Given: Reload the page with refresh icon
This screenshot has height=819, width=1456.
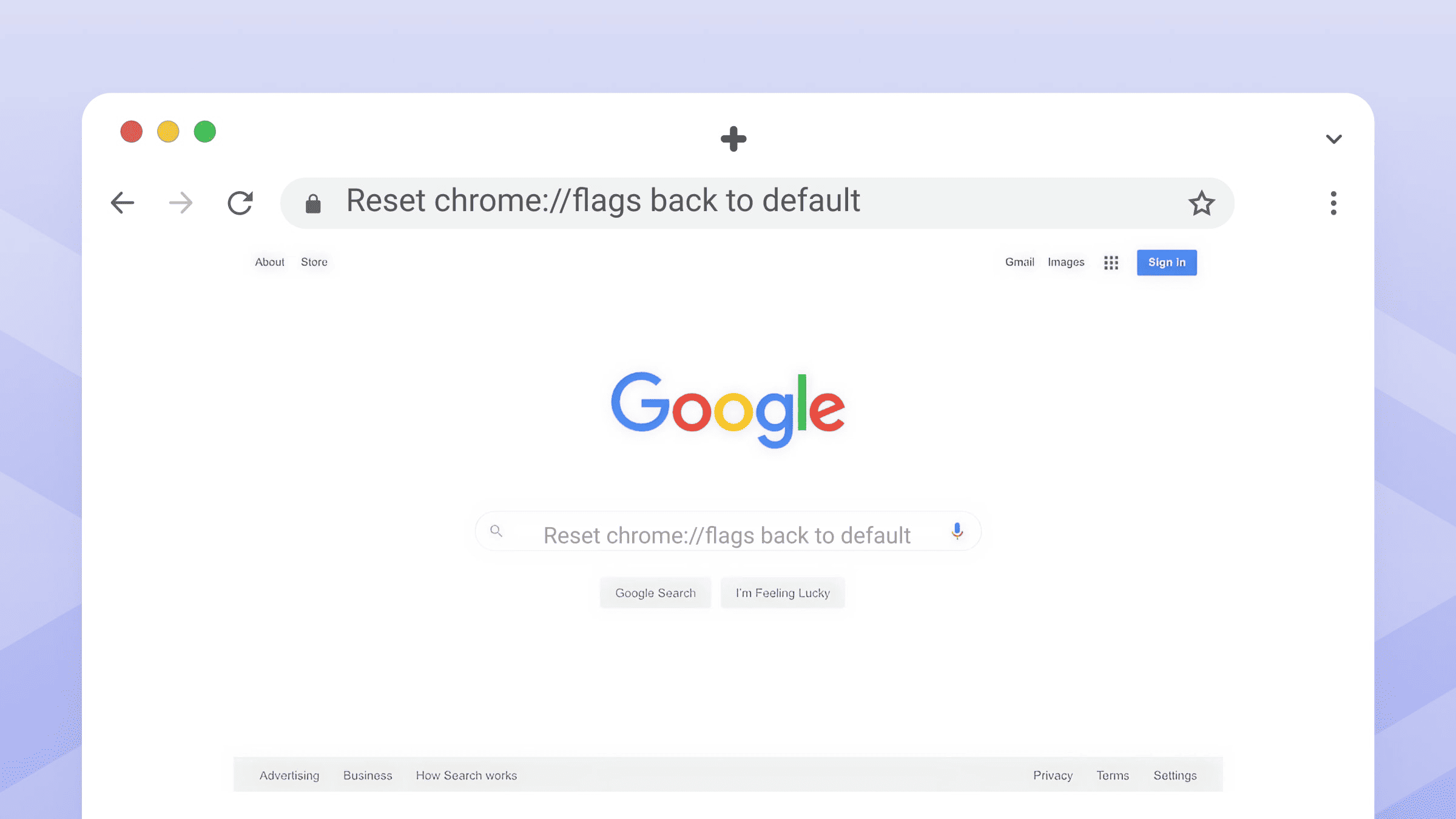Looking at the screenshot, I should coord(240,203).
